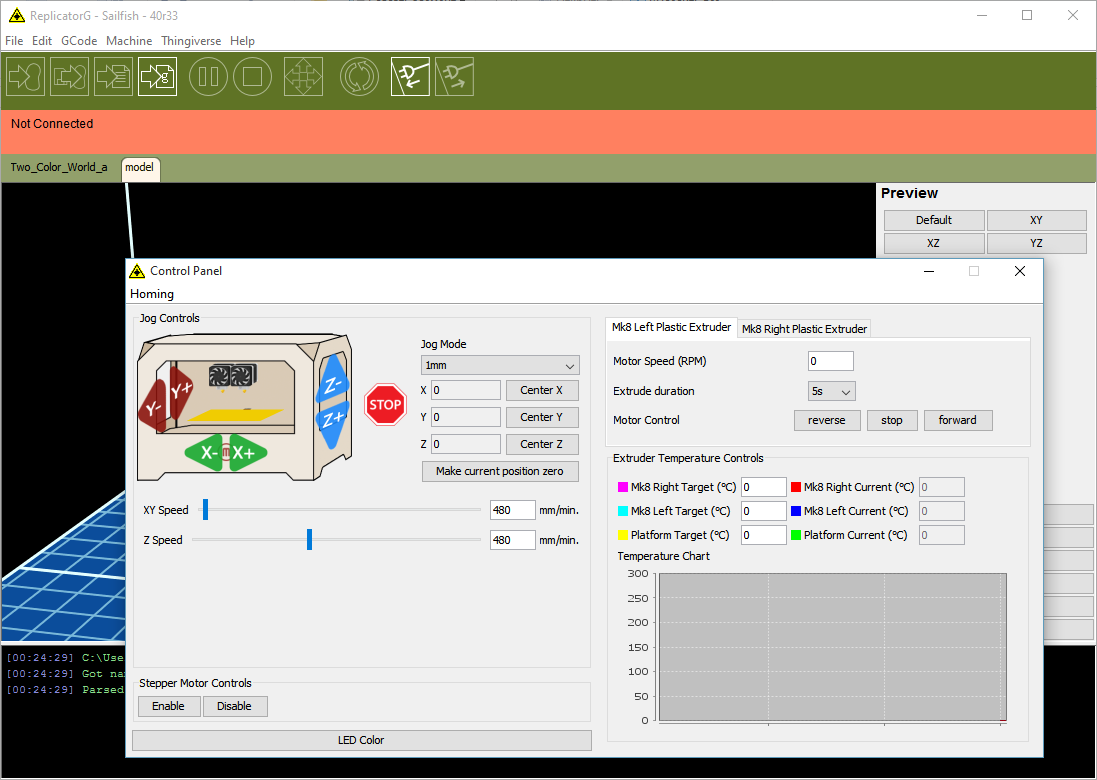This screenshot has height=780, width=1097.
Task: Select the Two_Color_World_a tab
Action: [59, 167]
